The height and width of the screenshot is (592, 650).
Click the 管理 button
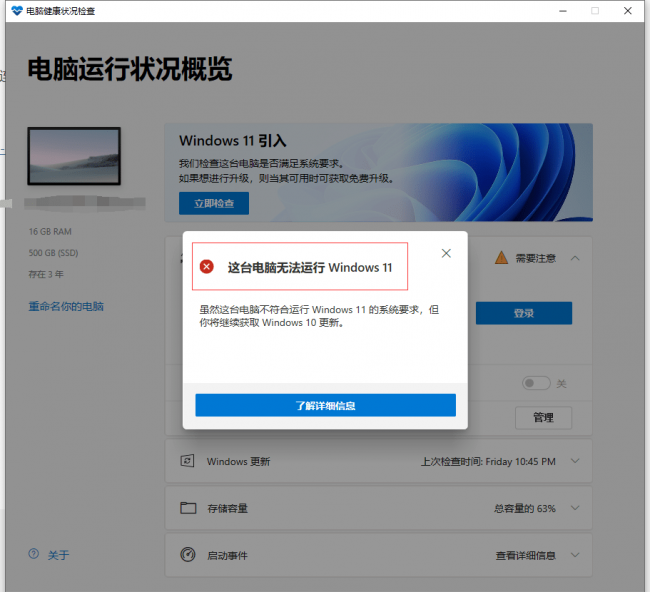pos(543,417)
